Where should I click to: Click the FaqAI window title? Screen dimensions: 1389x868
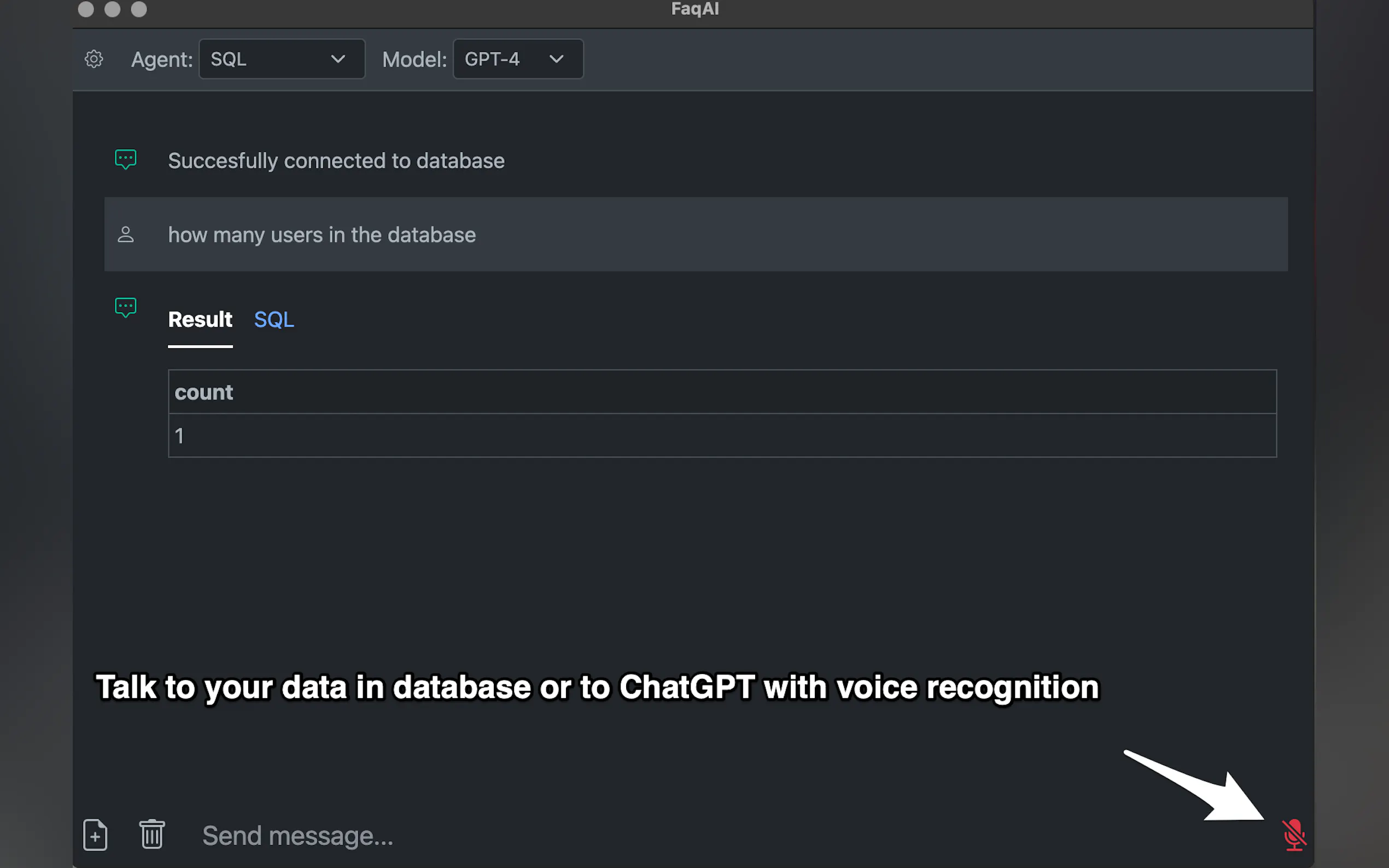pyautogui.click(x=695, y=9)
